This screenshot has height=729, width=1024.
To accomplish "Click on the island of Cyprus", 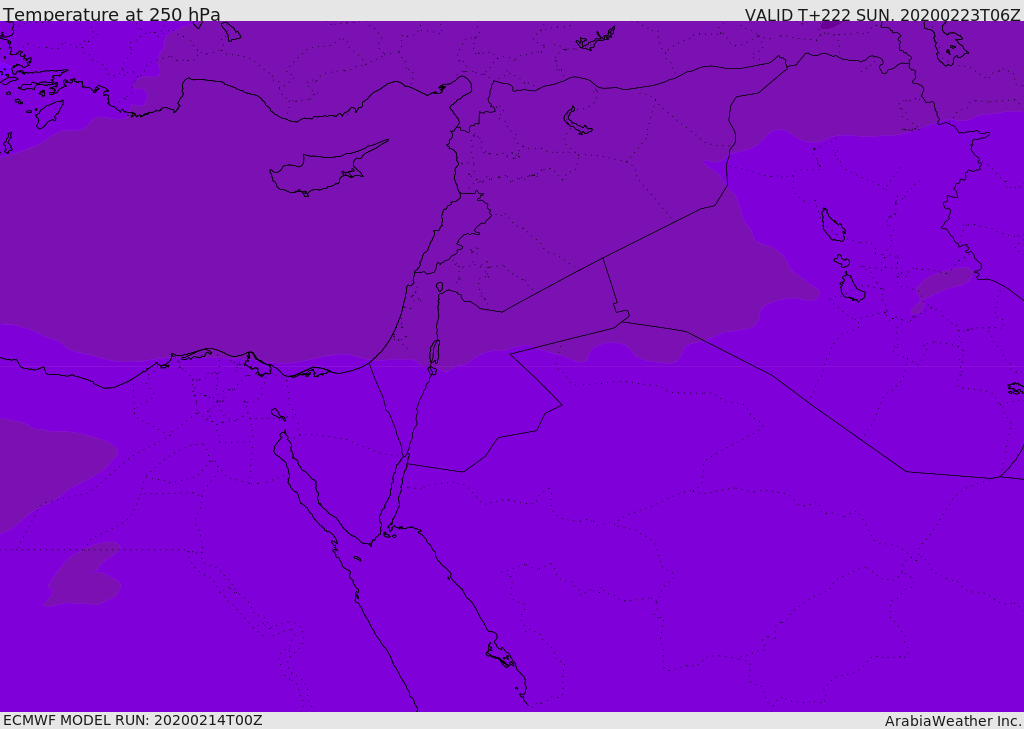I will coord(320,172).
